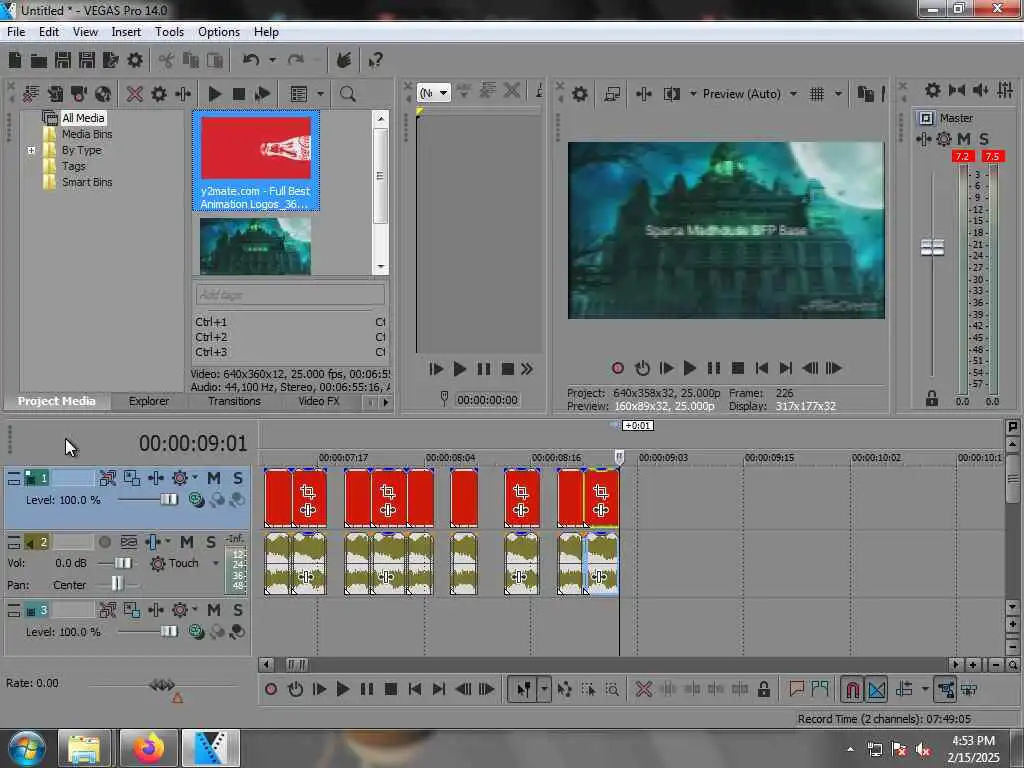The height and width of the screenshot is (768, 1024).
Task: Open File Explorer from the taskbar
Action: click(85, 748)
